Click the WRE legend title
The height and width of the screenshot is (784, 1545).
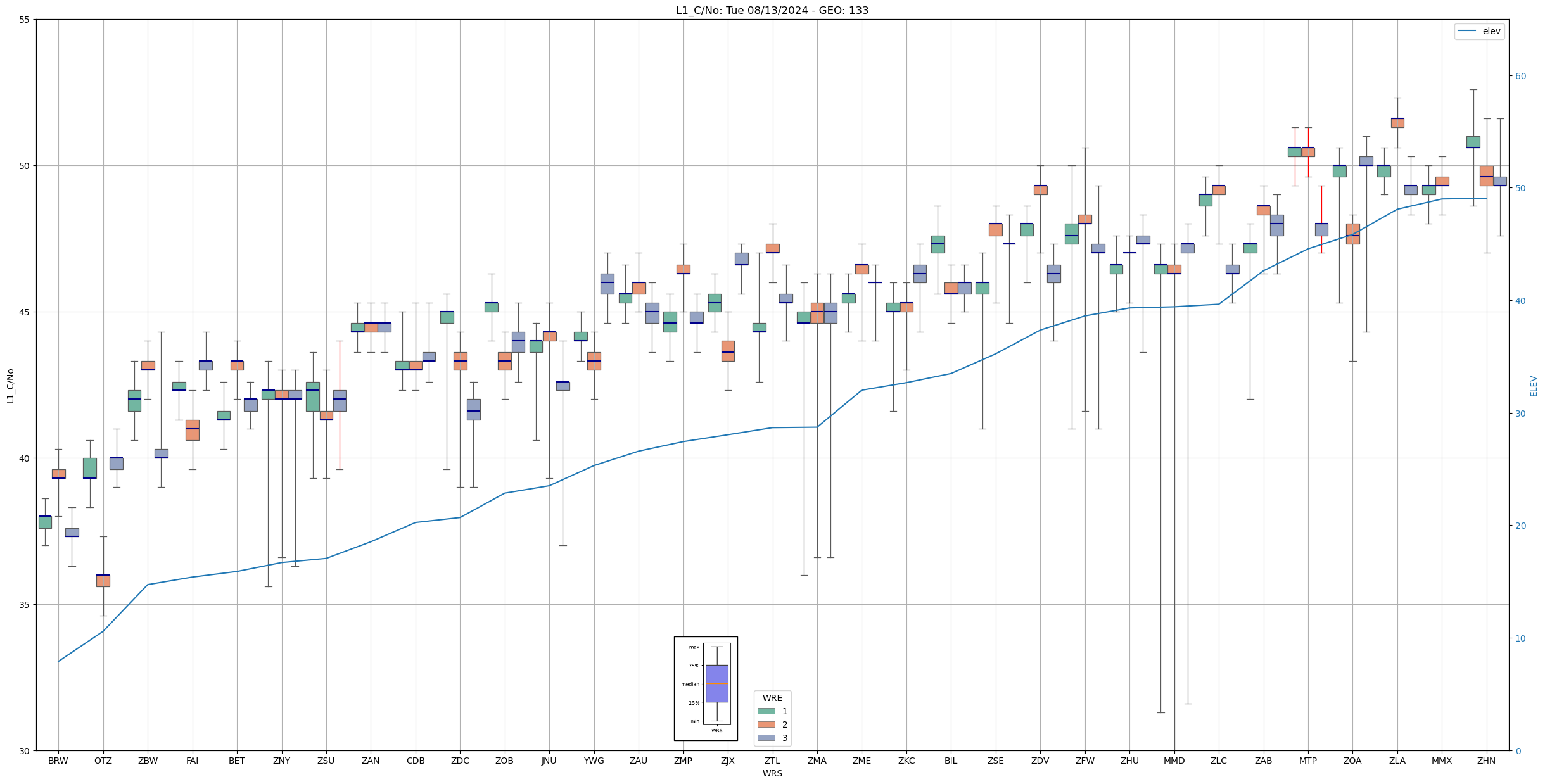(x=772, y=698)
